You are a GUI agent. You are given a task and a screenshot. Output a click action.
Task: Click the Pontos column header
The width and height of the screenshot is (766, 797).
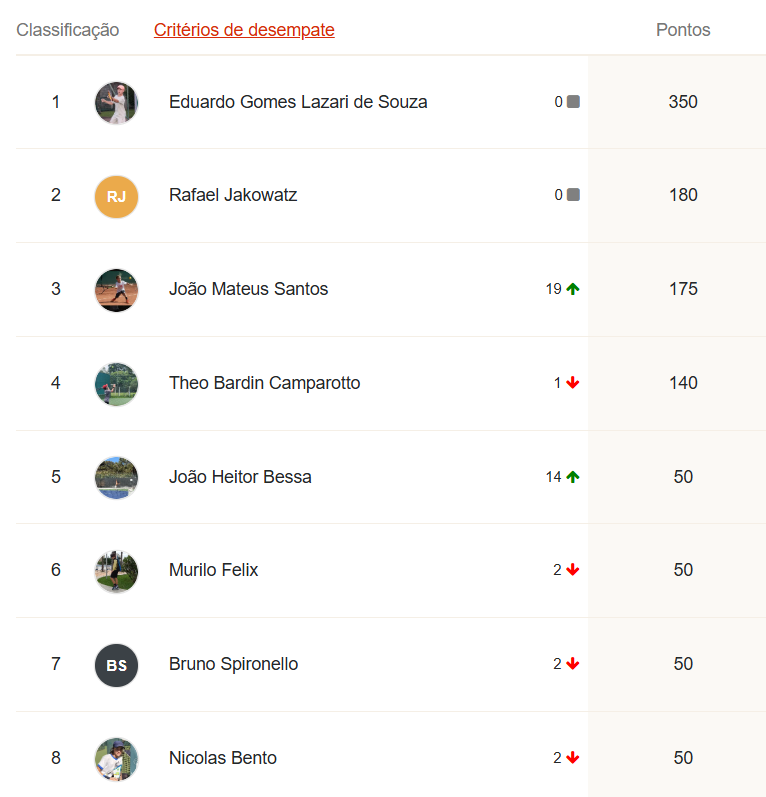click(683, 30)
